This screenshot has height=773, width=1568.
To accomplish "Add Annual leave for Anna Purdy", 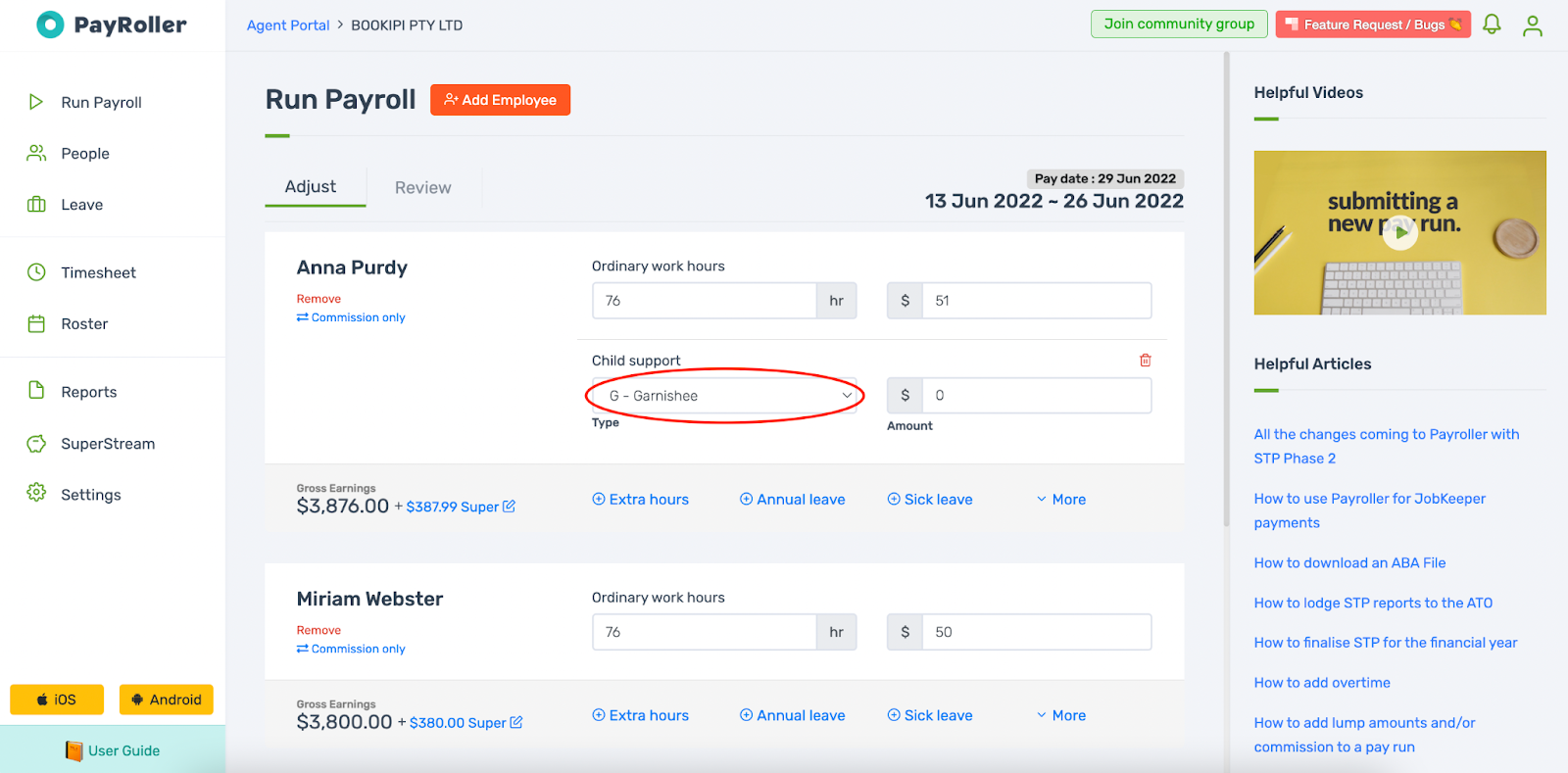I will click(x=792, y=500).
